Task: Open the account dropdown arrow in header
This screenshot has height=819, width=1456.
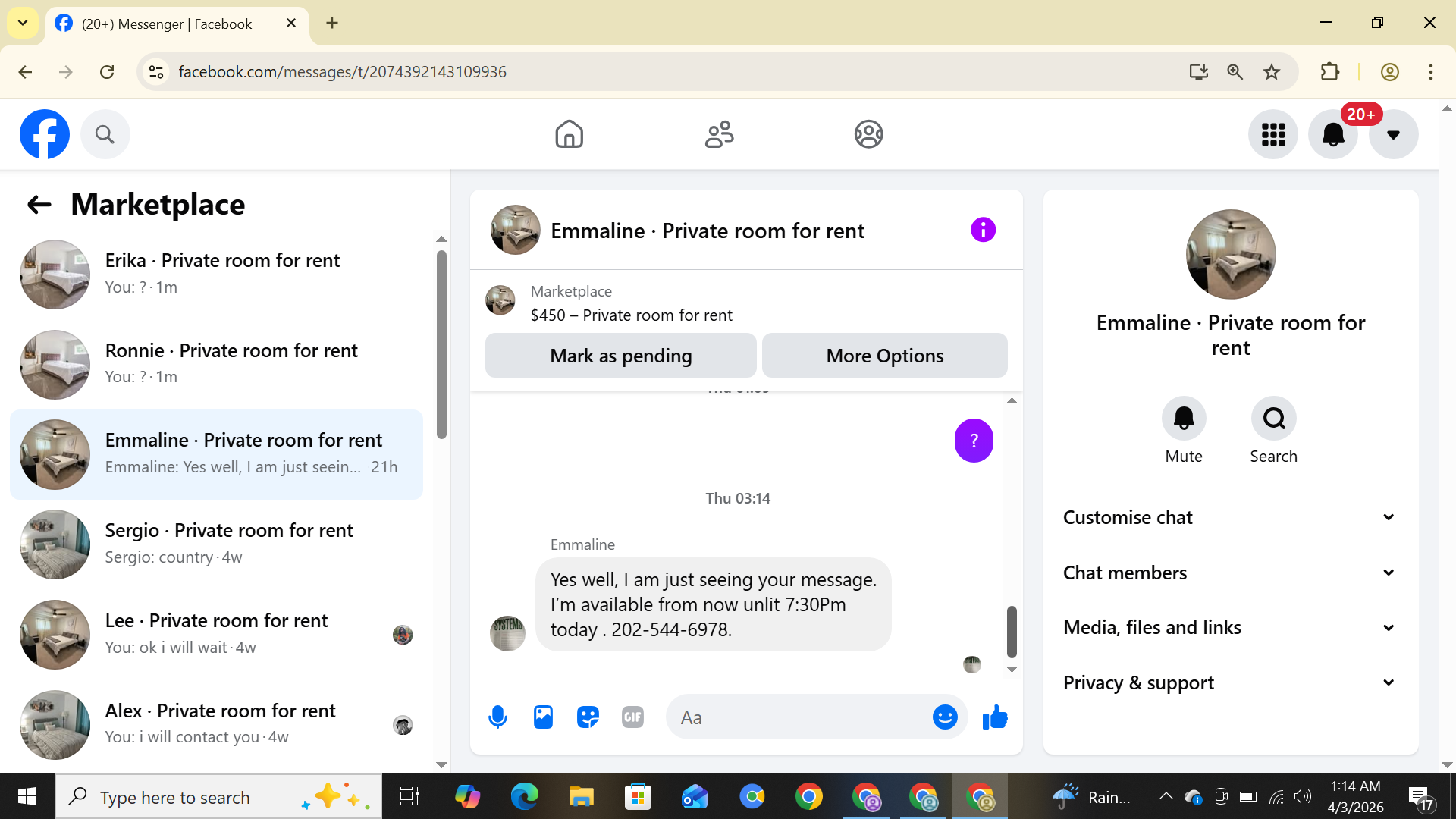Action: [x=1393, y=134]
